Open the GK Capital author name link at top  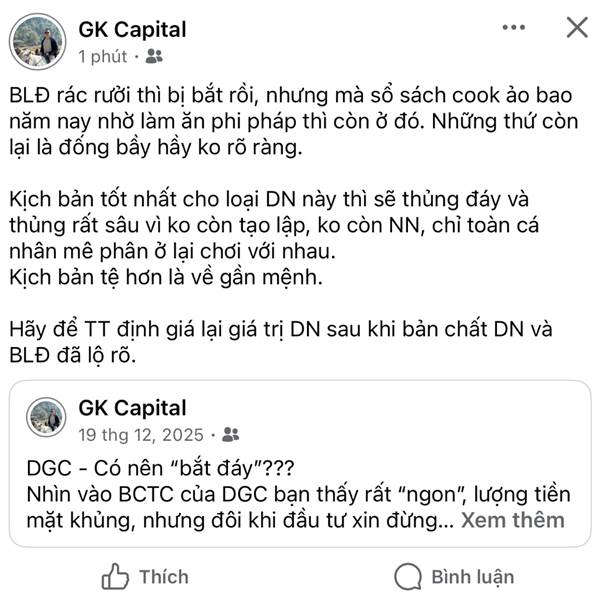click(132, 30)
